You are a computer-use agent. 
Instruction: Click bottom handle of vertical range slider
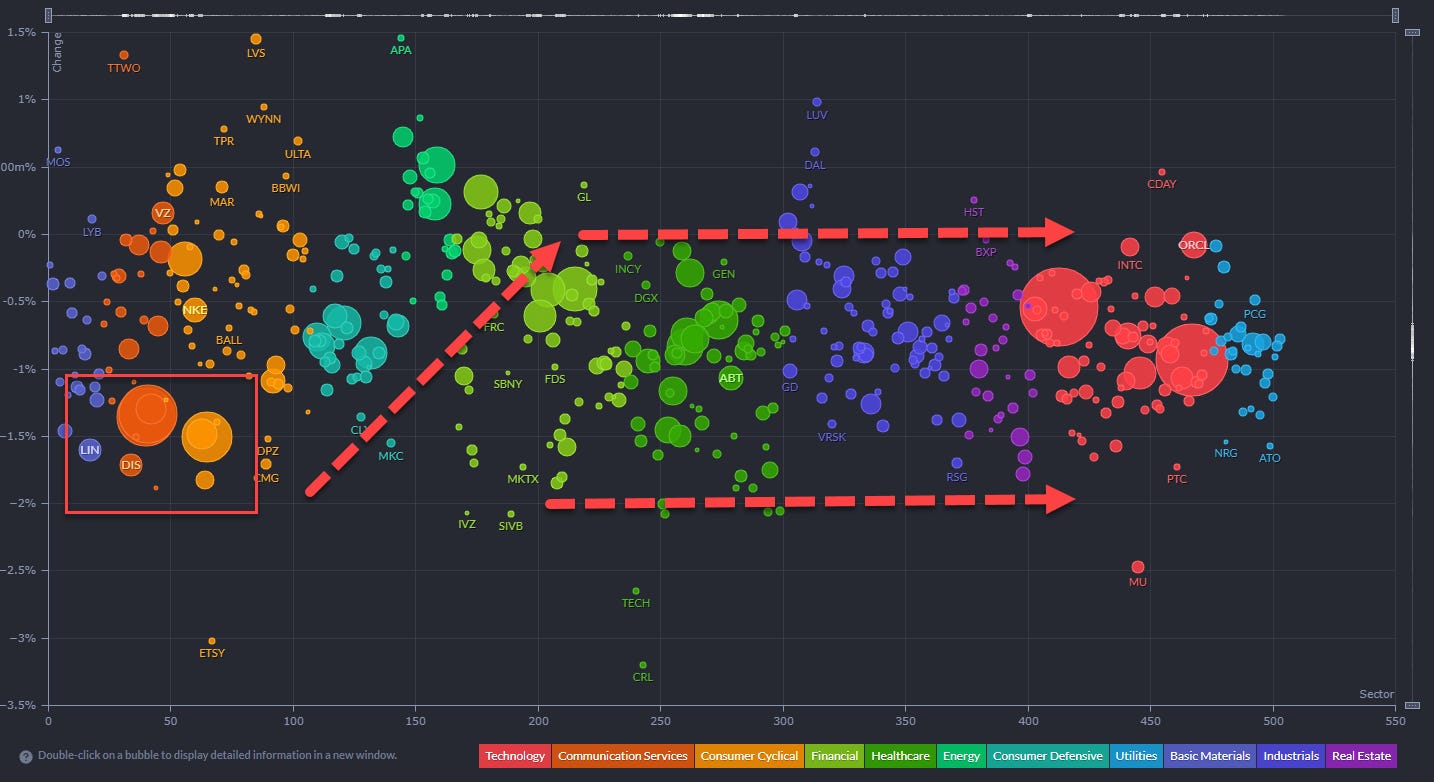pos(1412,705)
